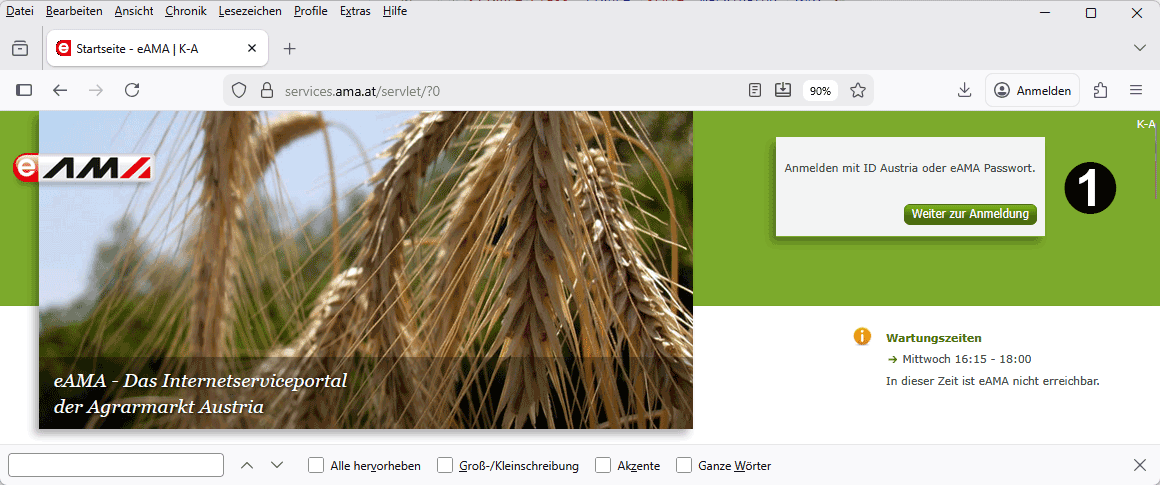Image resolution: width=1160 pixels, height=485 pixels.
Task: Open the extensions puzzle icon
Action: click(1101, 90)
